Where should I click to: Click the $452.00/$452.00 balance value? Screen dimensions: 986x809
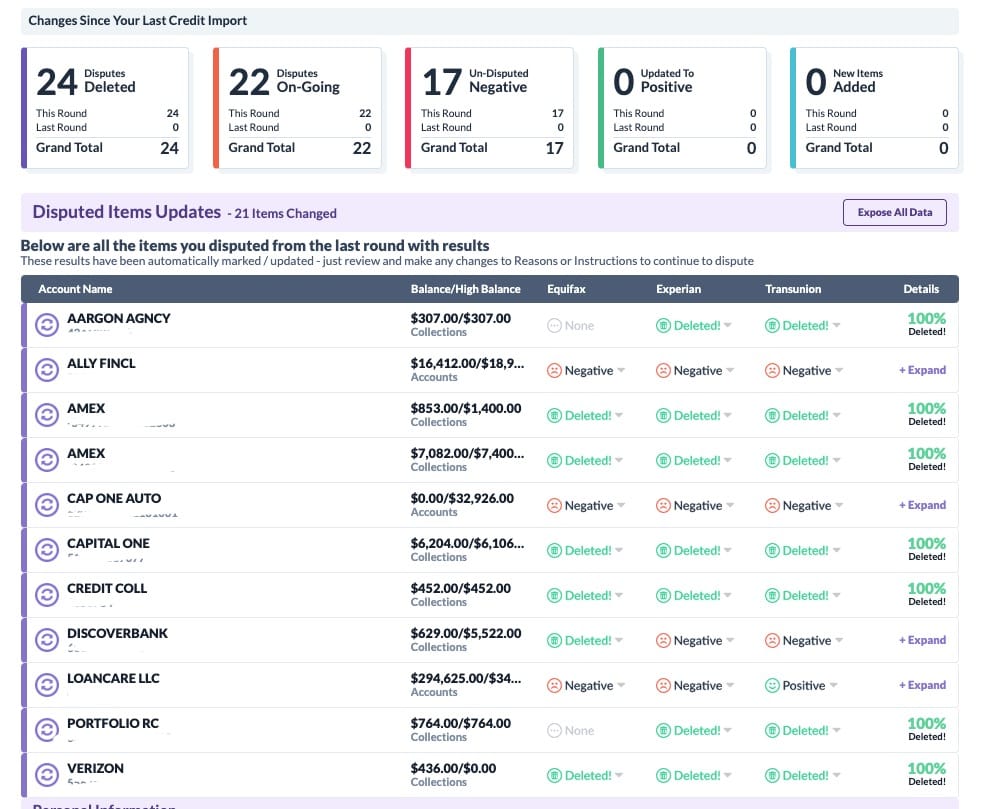click(x=460, y=588)
